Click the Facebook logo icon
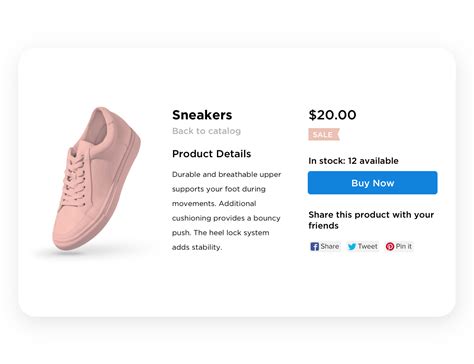 click(x=314, y=246)
